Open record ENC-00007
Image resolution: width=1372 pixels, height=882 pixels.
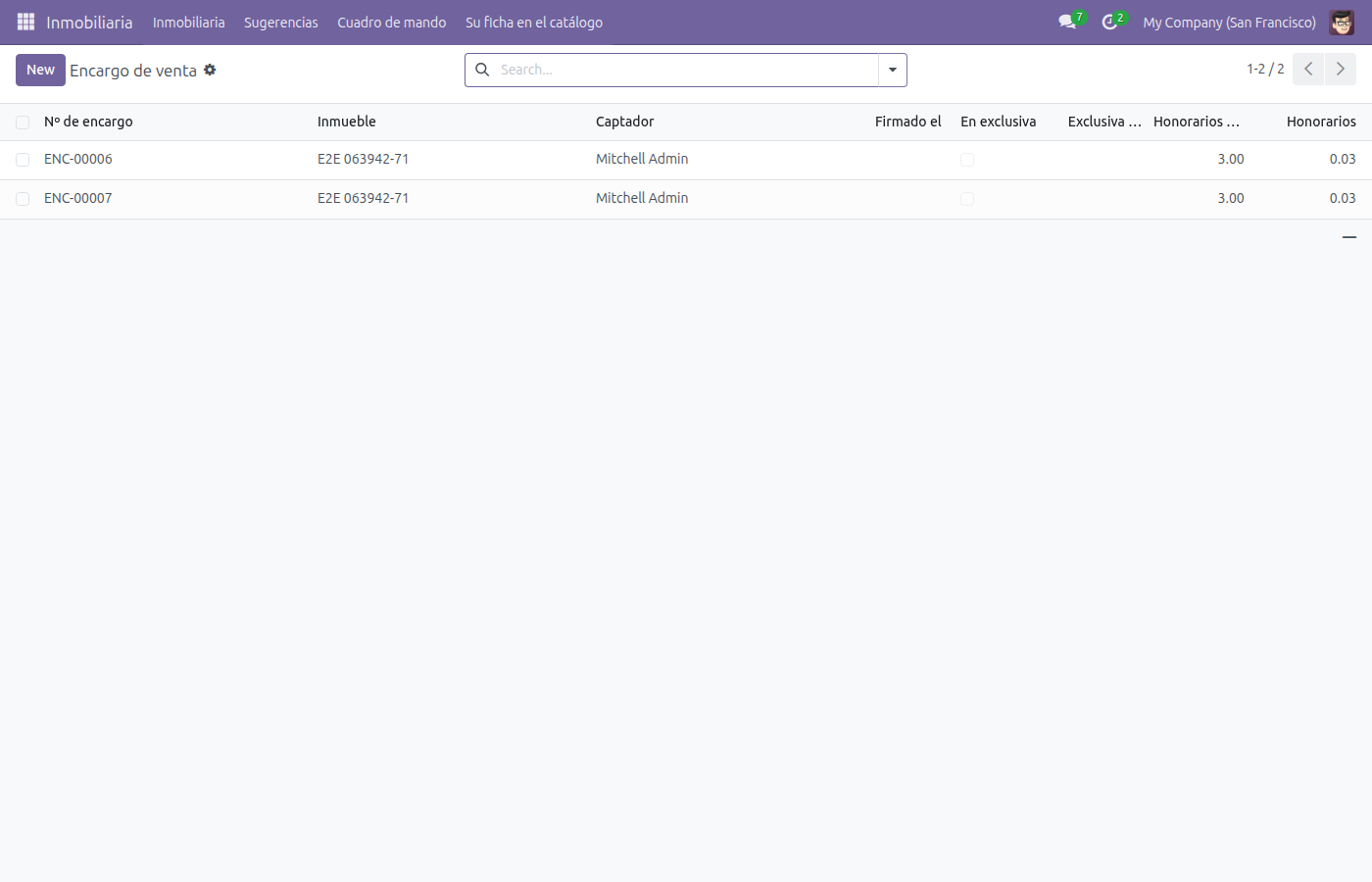pos(78,198)
